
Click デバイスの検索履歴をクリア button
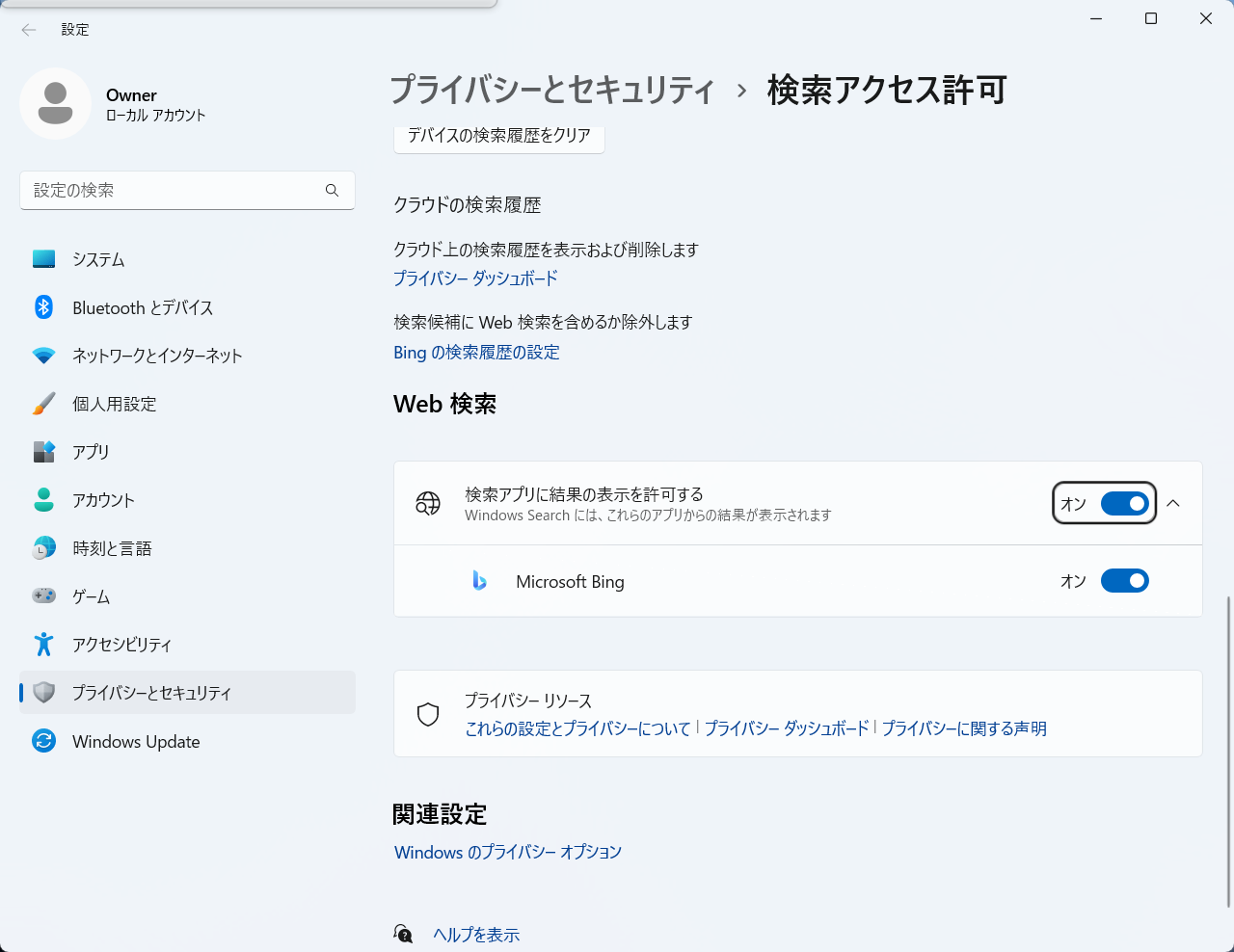498,137
